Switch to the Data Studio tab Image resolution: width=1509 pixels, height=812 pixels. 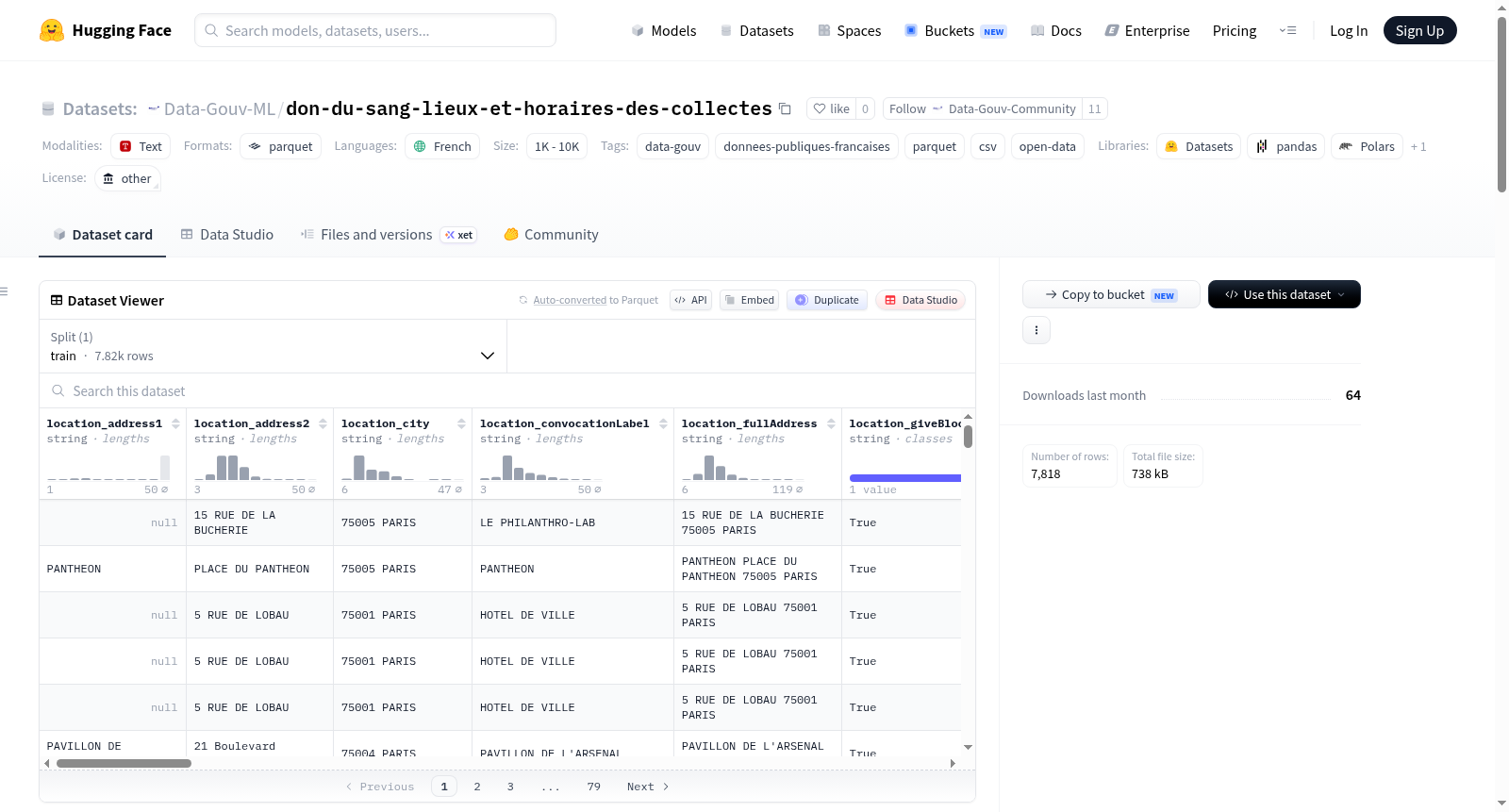click(227, 235)
